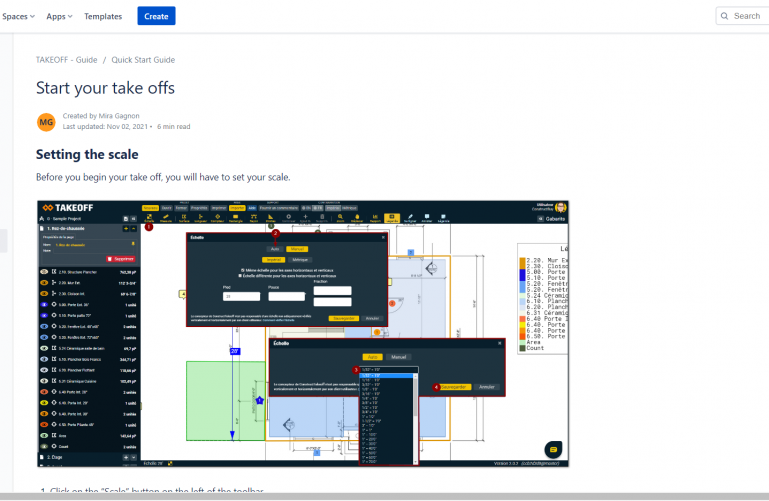Click the Pied input field
Viewport: 769px width, 501px height.
241,296
